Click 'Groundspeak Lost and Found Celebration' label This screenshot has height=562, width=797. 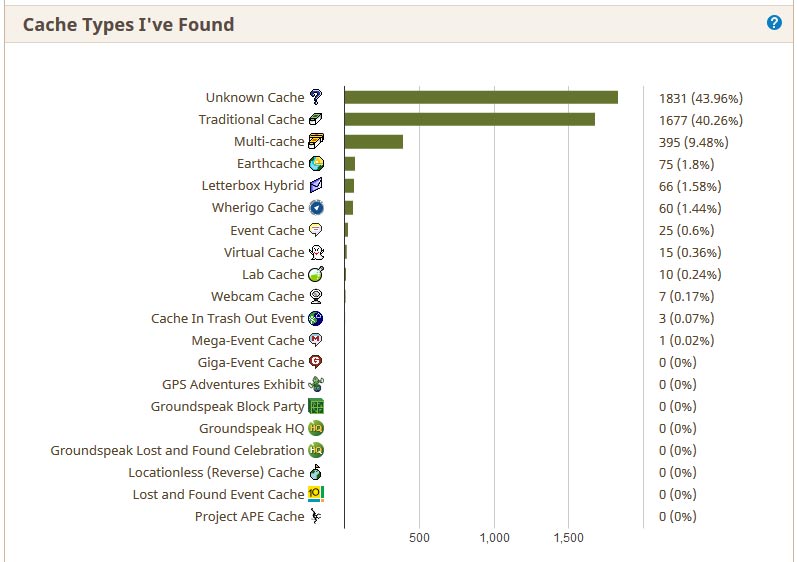[177, 451]
